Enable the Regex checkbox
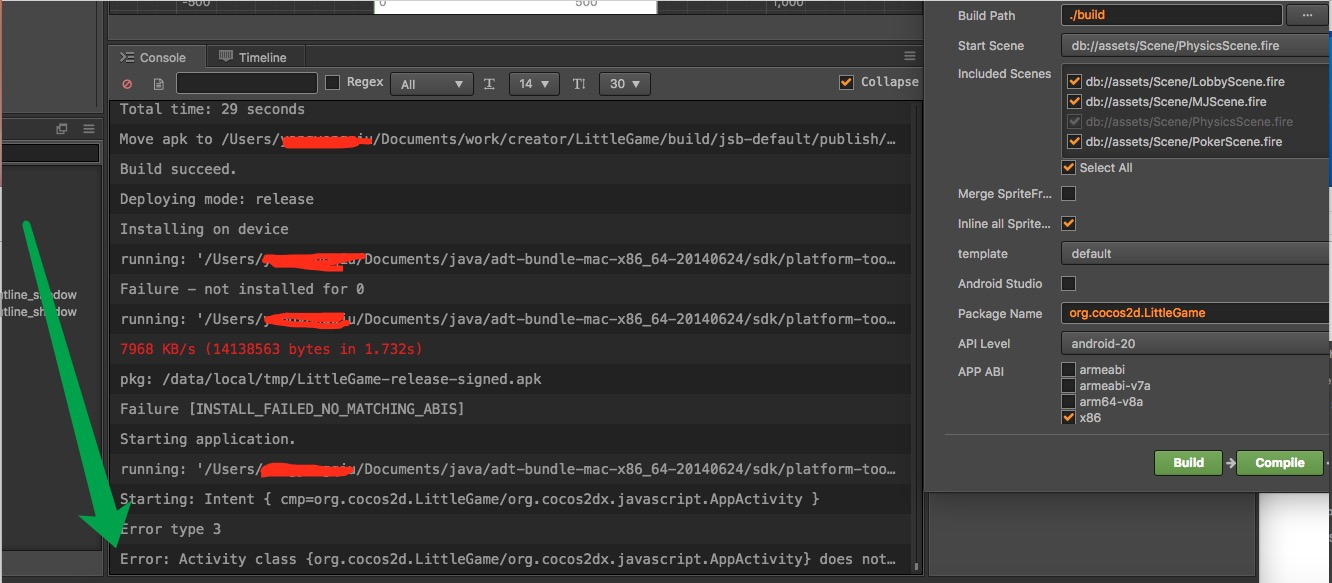The height and width of the screenshot is (583, 1332). [333, 83]
